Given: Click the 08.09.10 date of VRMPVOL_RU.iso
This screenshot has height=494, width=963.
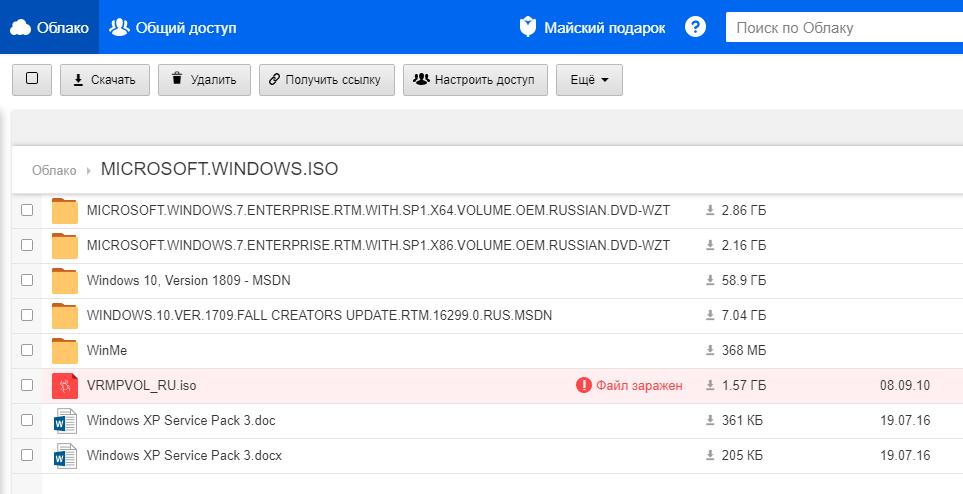Looking at the screenshot, I should tap(905, 385).
